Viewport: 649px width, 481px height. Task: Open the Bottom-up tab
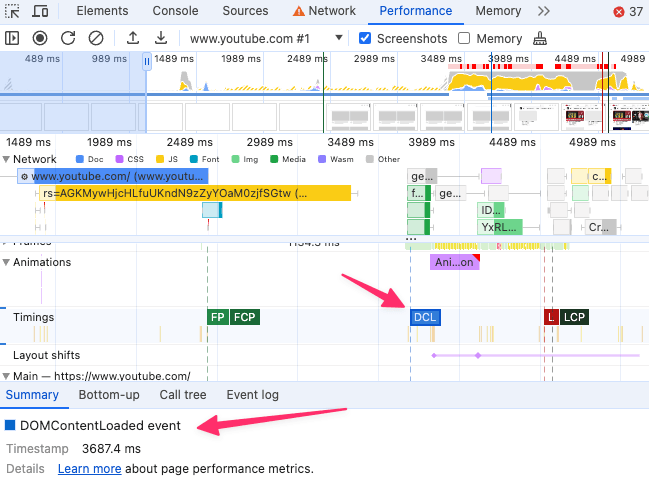(109, 395)
